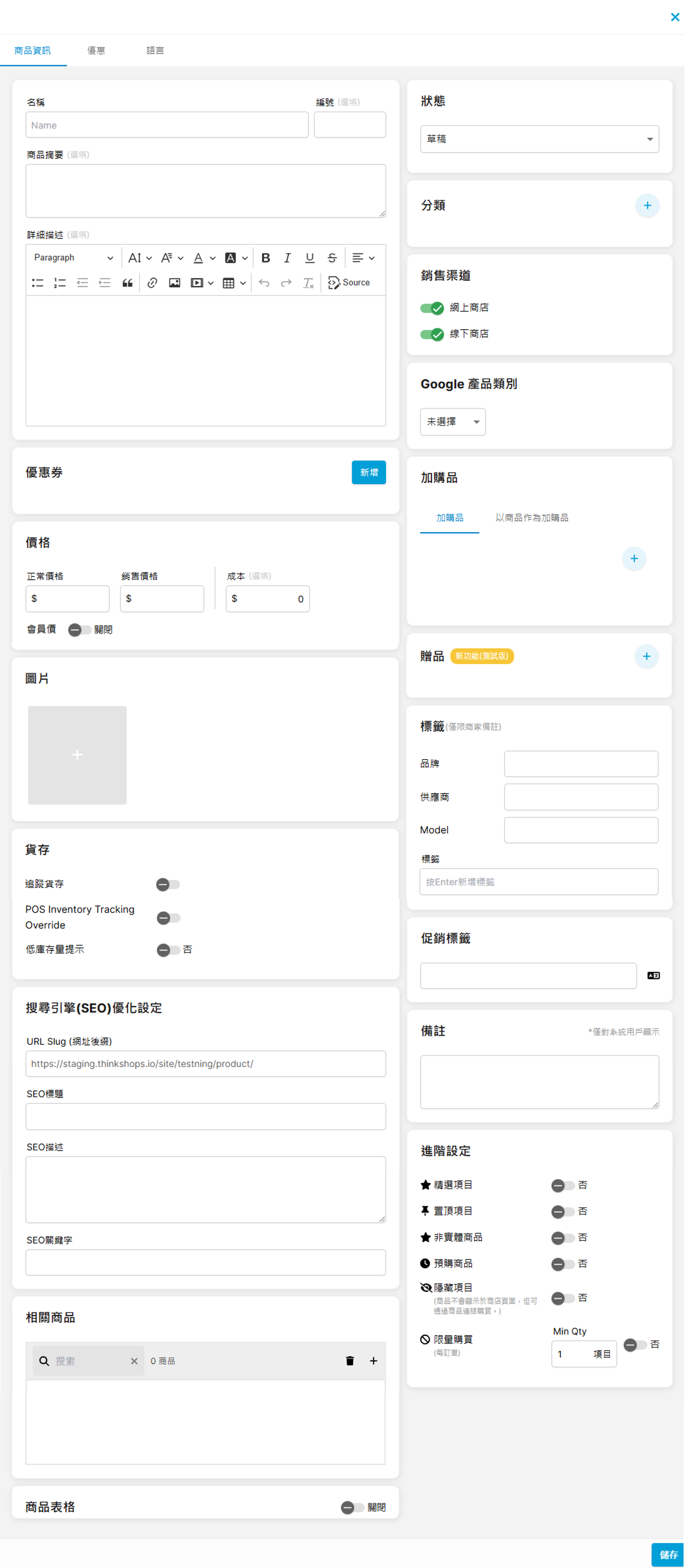This screenshot has width=685, height=1568.
Task: Click the trash icon in 相關商品
Action: [x=350, y=1361]
